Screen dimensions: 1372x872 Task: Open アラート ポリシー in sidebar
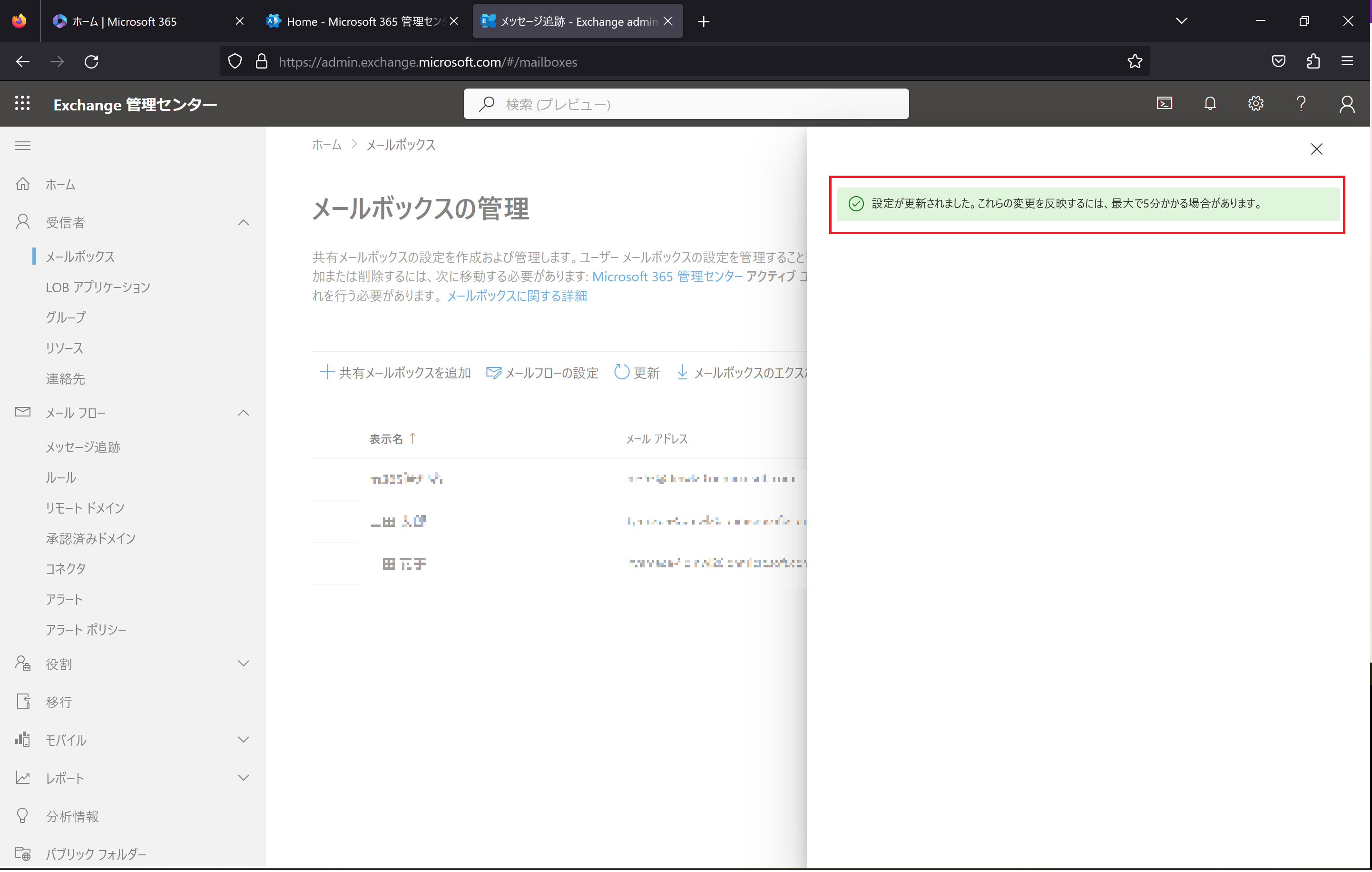tap(87, 630)
